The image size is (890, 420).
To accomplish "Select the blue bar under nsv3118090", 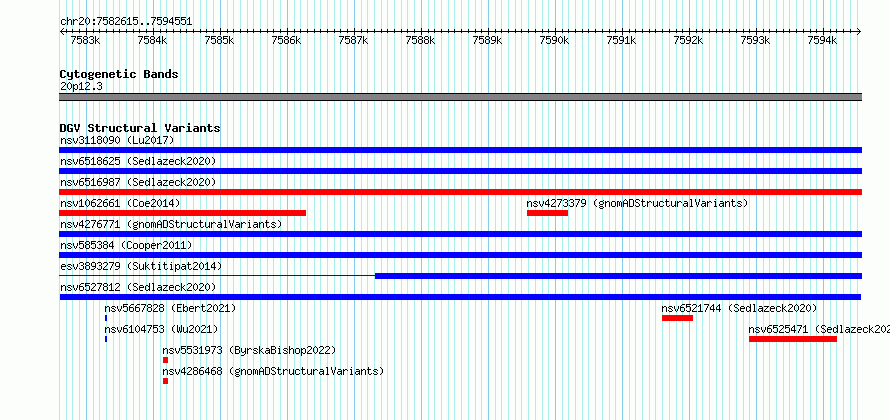I will [x=460, y=150].
